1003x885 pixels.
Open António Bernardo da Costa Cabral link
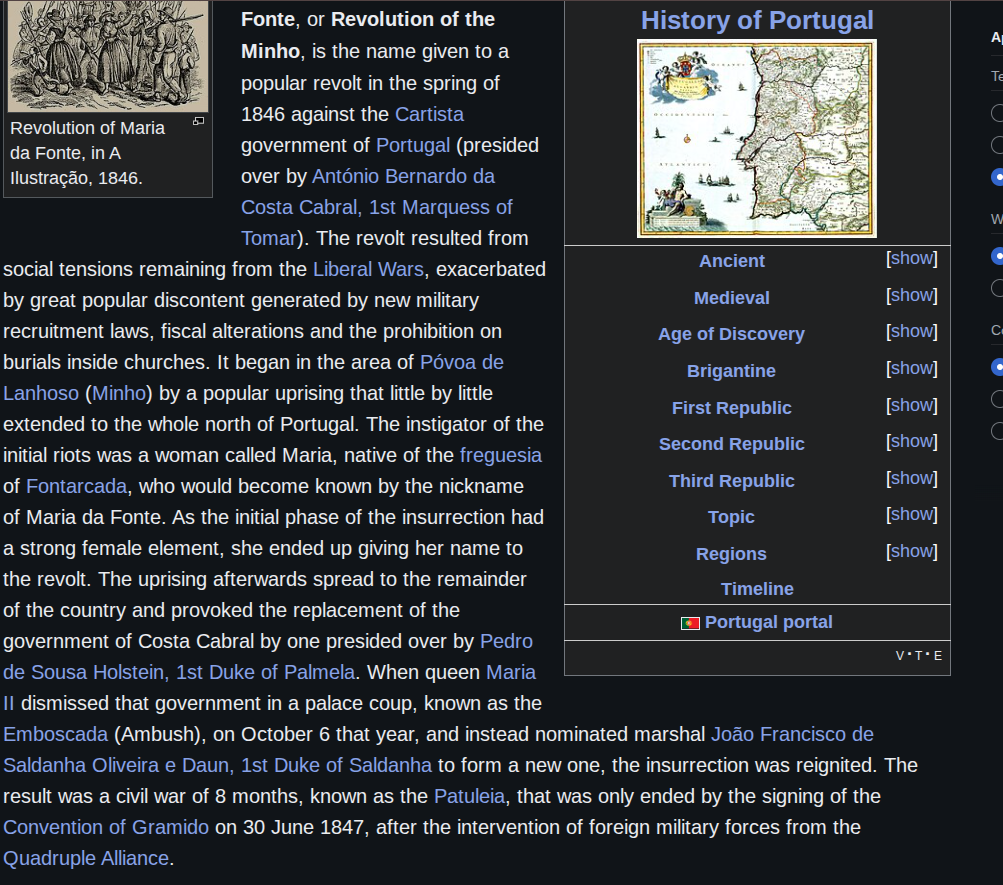coord(377,207)
